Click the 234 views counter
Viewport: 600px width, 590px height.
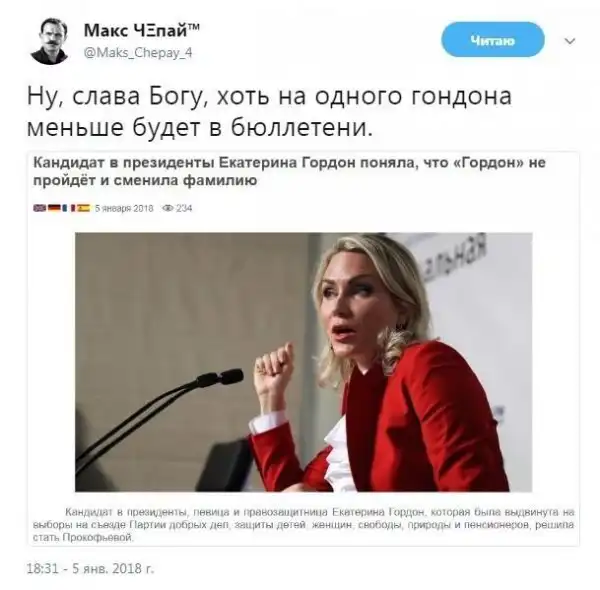point(184,208)
